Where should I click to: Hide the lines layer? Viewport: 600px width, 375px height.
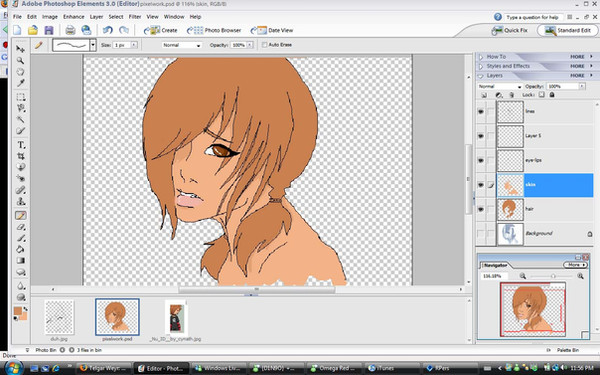coord(481,111)
